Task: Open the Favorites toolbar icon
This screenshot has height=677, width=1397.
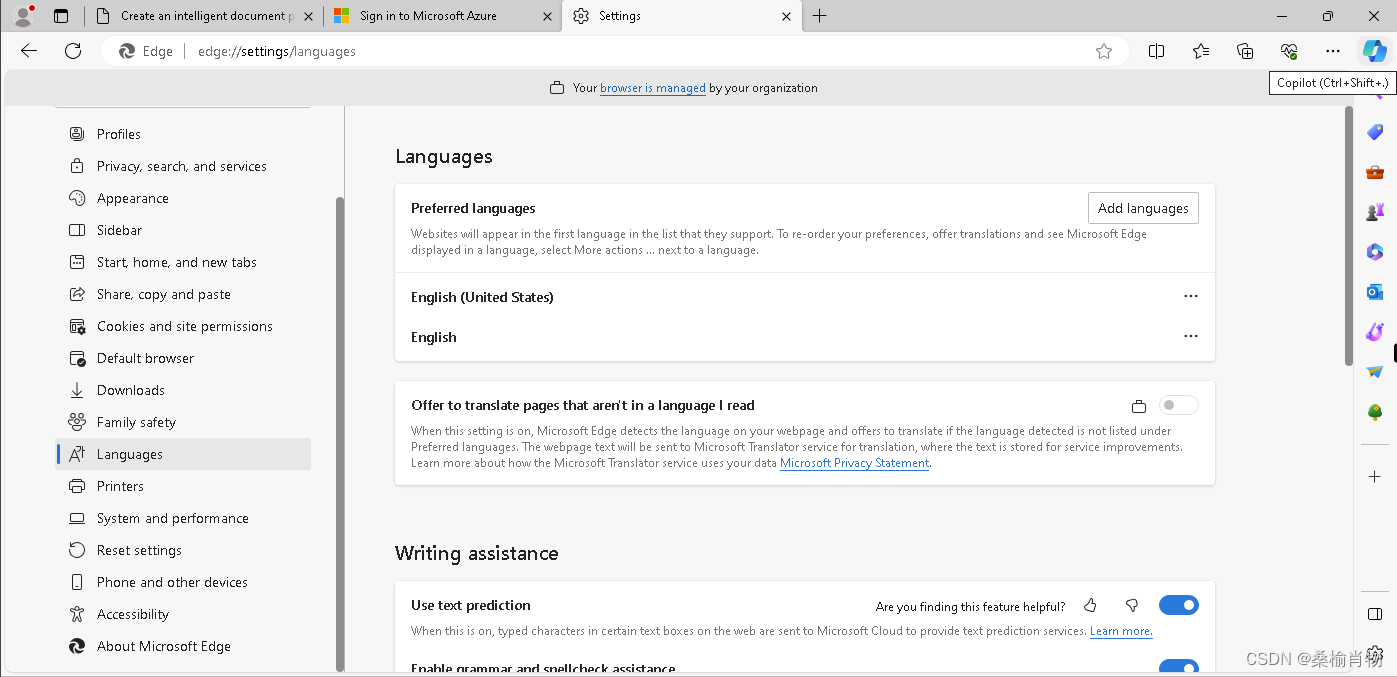Action: (1201, 51)
